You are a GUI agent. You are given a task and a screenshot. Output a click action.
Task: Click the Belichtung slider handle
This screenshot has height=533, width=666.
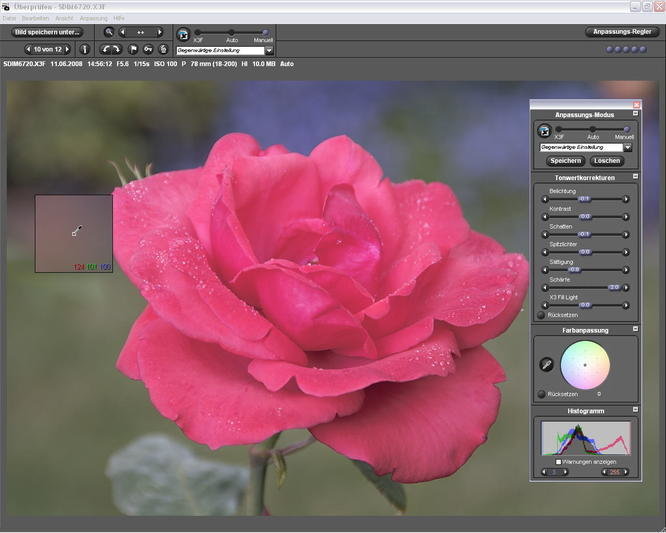pos(584,199)
